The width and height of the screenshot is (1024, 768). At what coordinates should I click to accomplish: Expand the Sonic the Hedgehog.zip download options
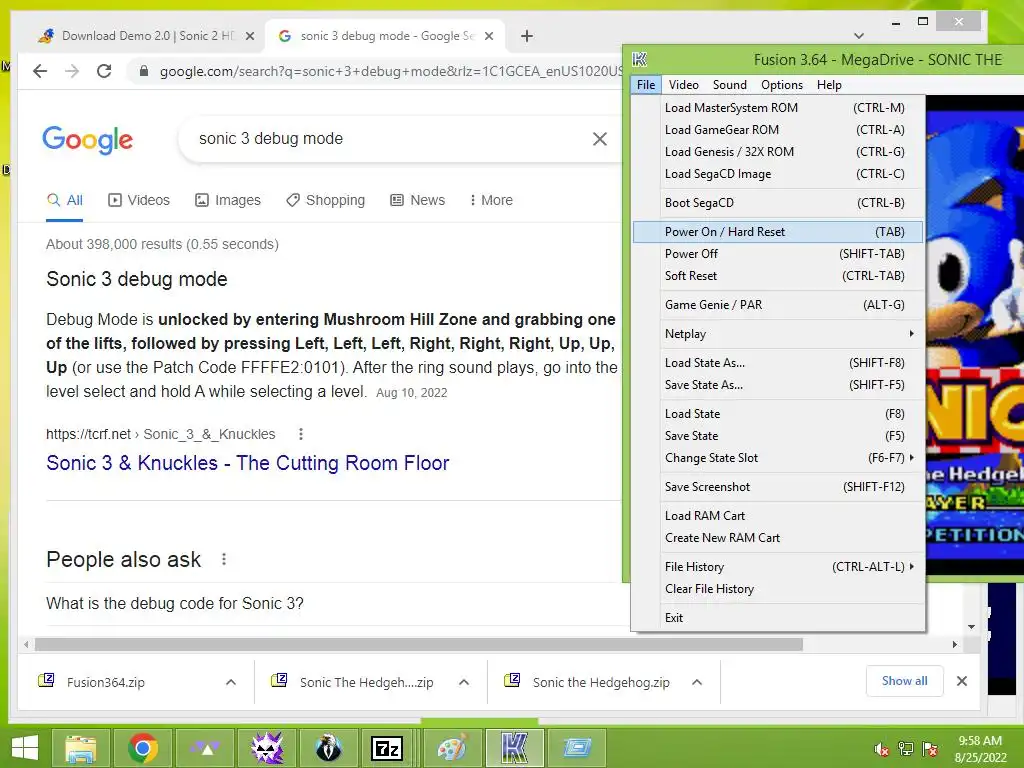[697, 682]
